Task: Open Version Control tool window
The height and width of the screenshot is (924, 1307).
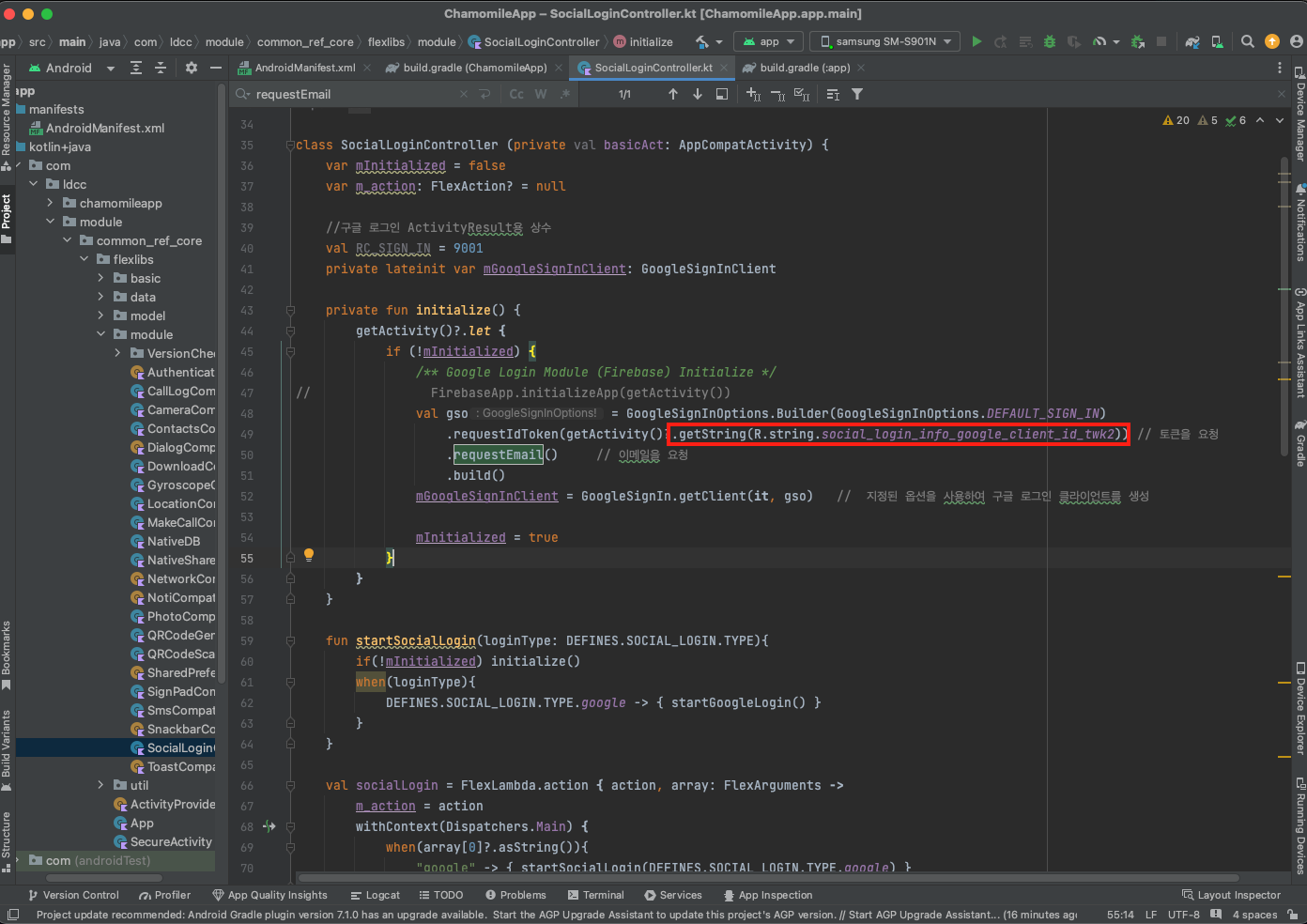Action: pyautogui.click(x=73, y=895)
